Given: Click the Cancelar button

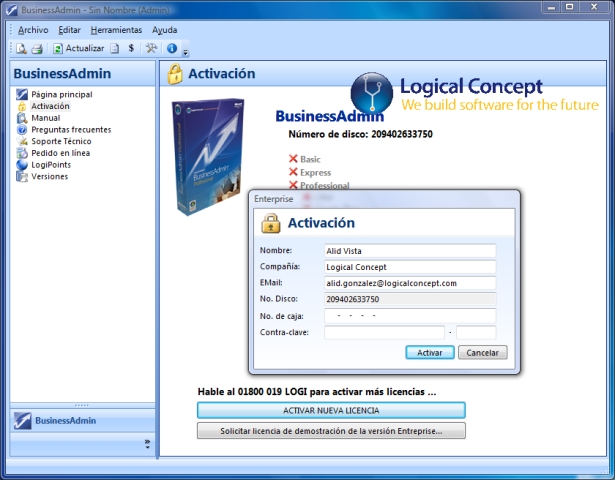Looking at the screenshot, I should click(x=482, y=352).
